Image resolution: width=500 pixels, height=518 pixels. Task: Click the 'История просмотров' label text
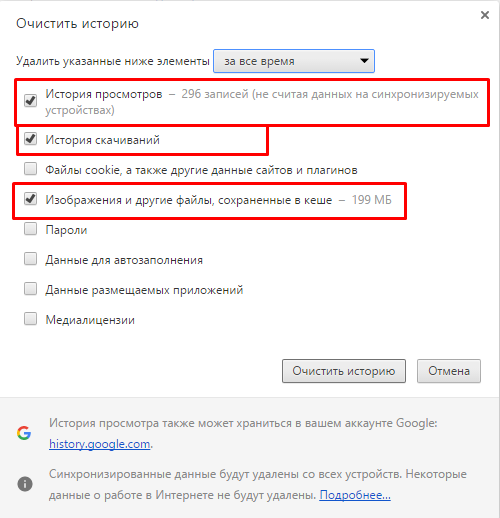(104, 94)
